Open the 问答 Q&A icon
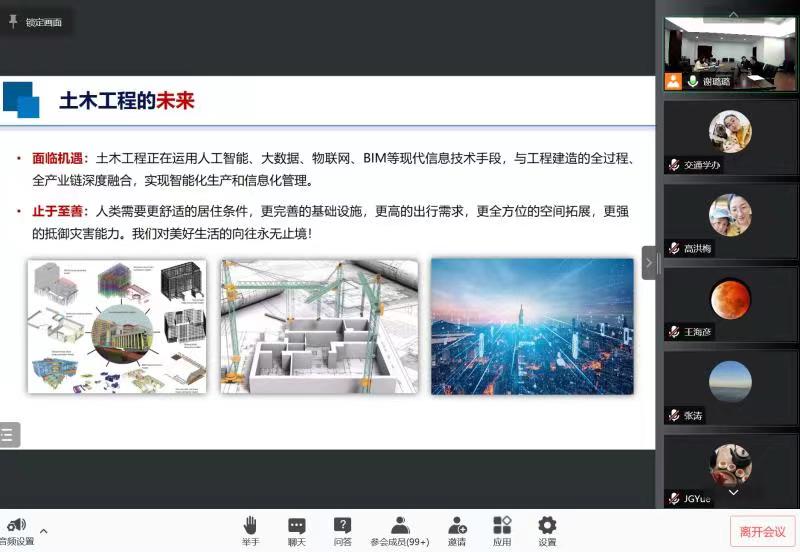Screen dimensions: 800x552 [x=342, y=526]
